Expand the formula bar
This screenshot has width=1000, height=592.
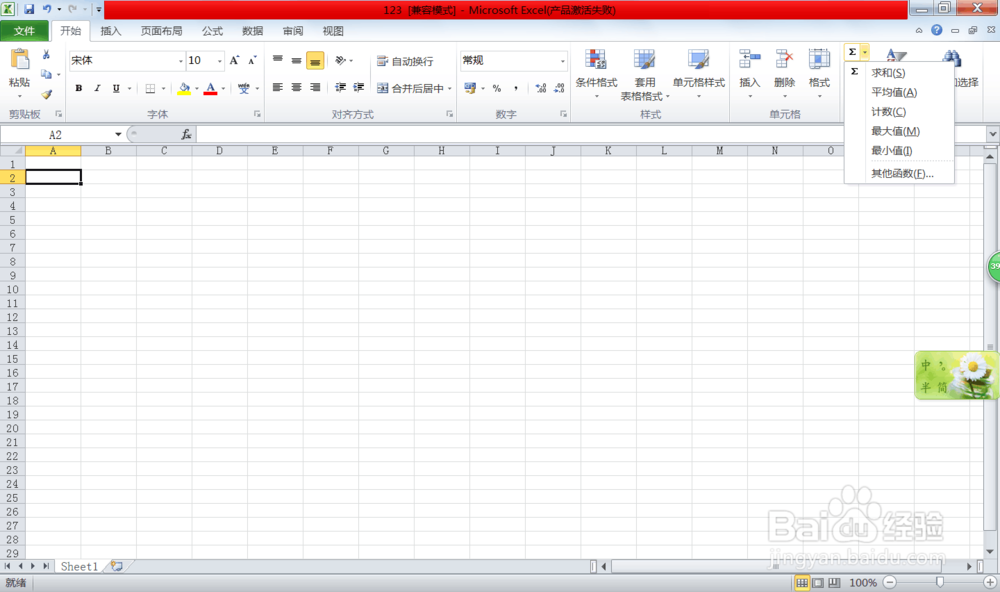coord(992,134)
